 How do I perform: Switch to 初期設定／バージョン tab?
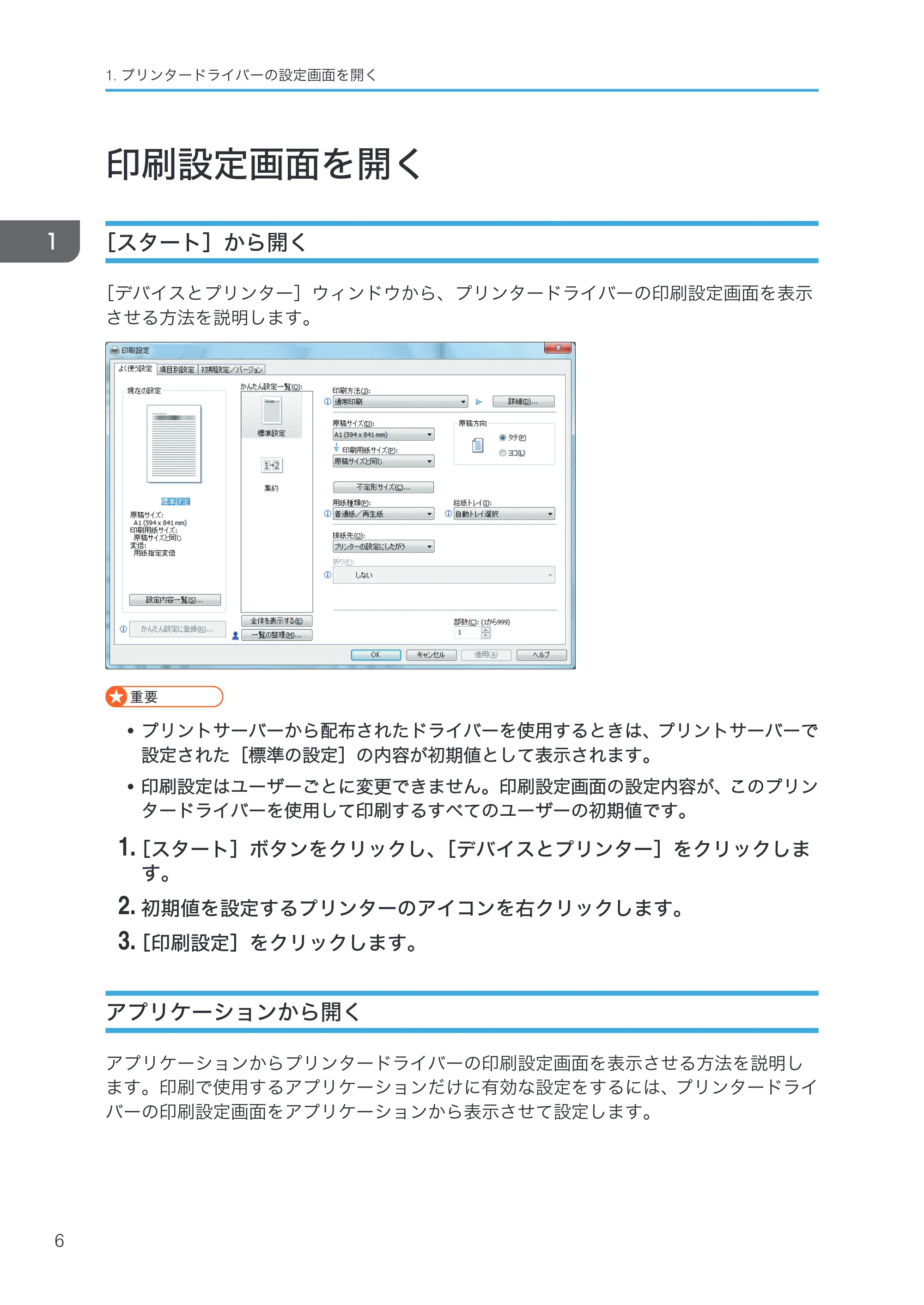tap(231, 370)
